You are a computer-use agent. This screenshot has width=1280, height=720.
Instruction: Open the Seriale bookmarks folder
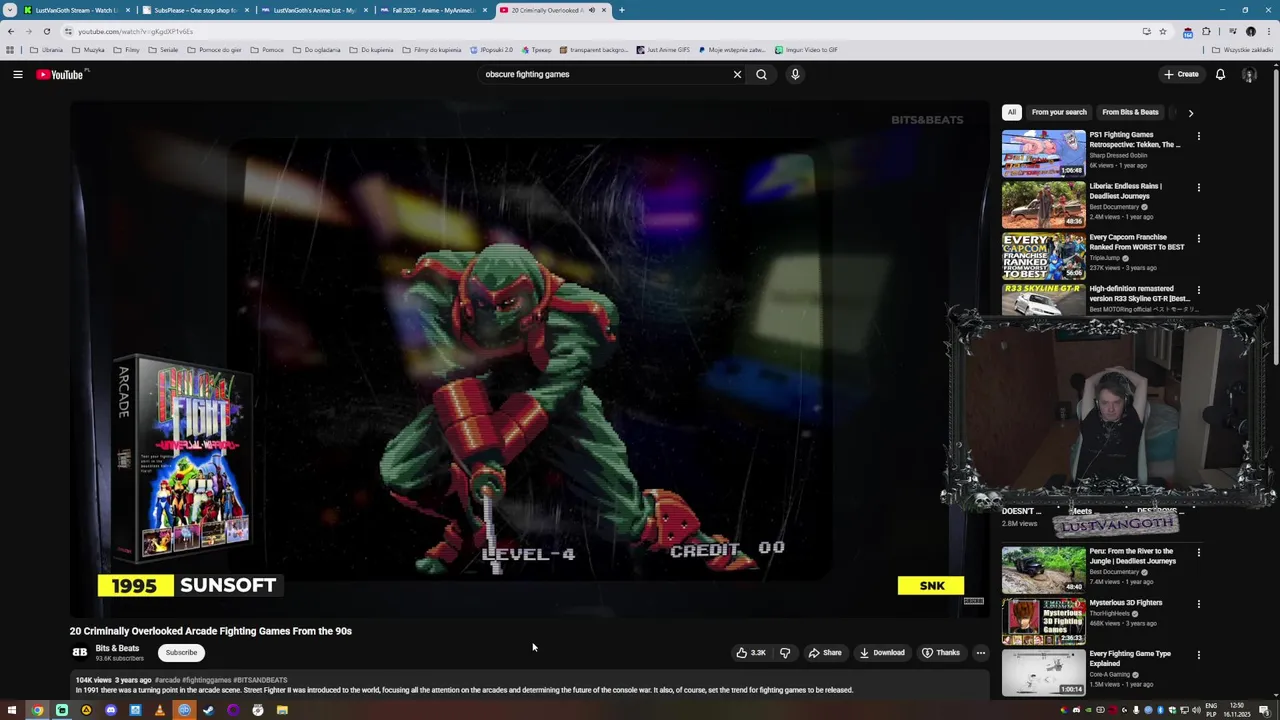pos(163,50)
